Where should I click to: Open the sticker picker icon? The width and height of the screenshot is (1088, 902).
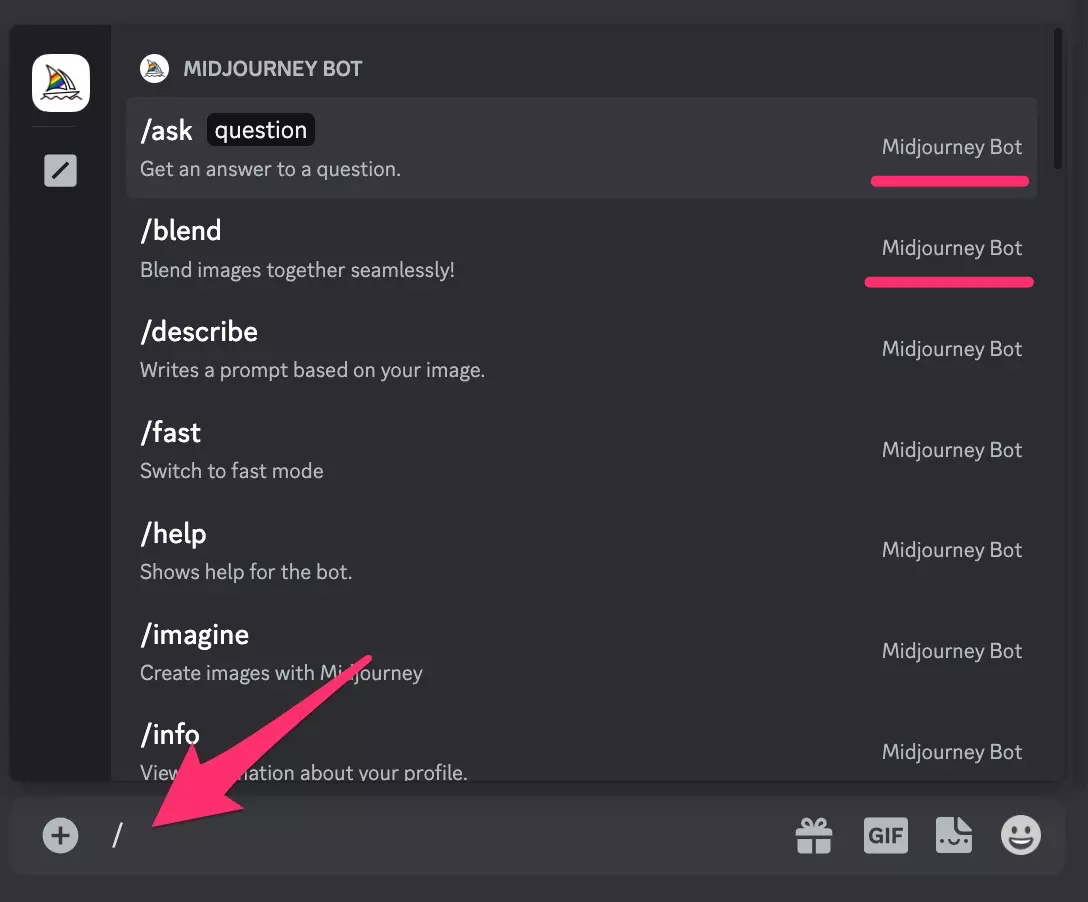pos(954,835)
